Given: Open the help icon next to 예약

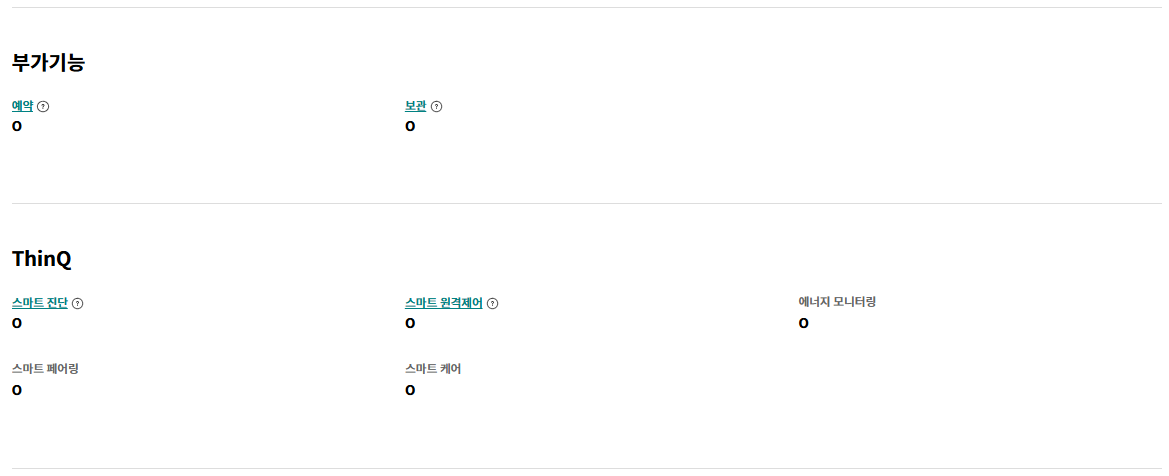Looking at the screenshot, I should pos(43,107).
